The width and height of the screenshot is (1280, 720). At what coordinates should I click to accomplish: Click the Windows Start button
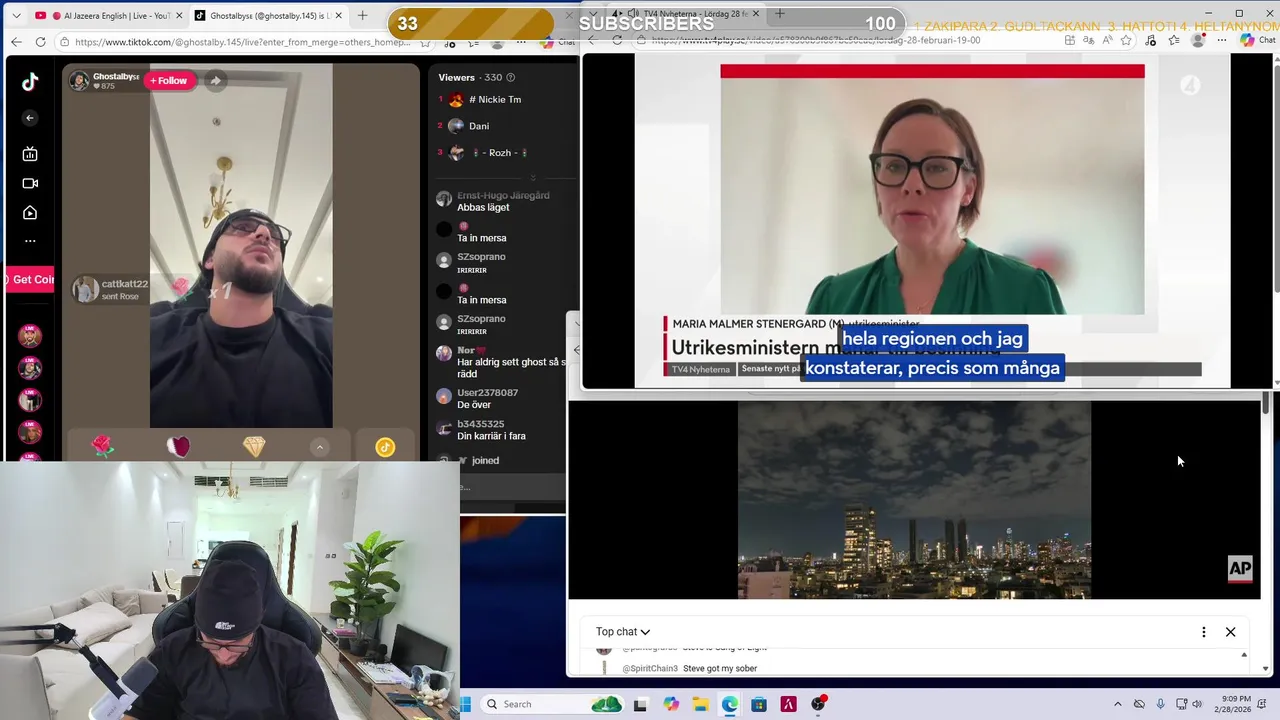coord(466,704)
